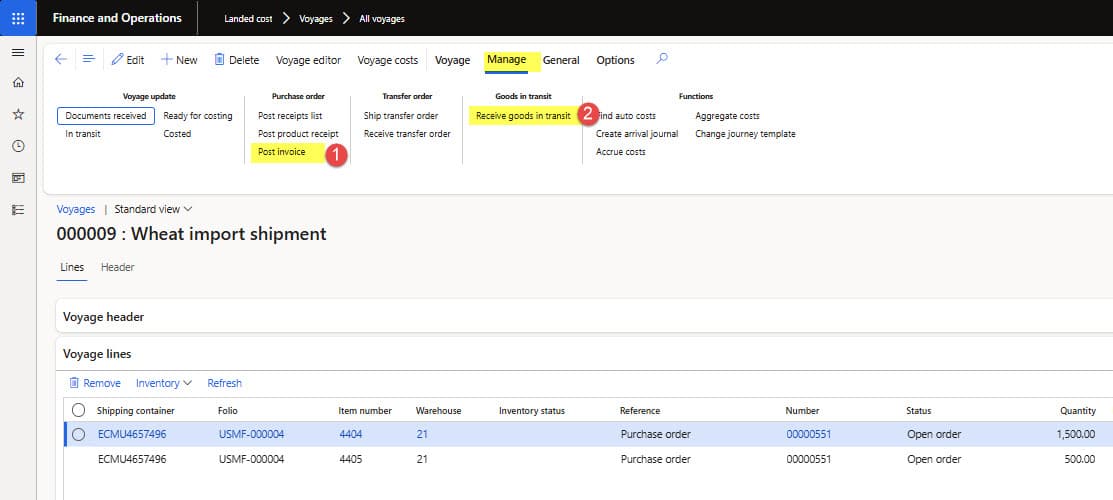Click the back arrow in action pane
Viewport: 1113px width, 500px height.
pos(61,60)
